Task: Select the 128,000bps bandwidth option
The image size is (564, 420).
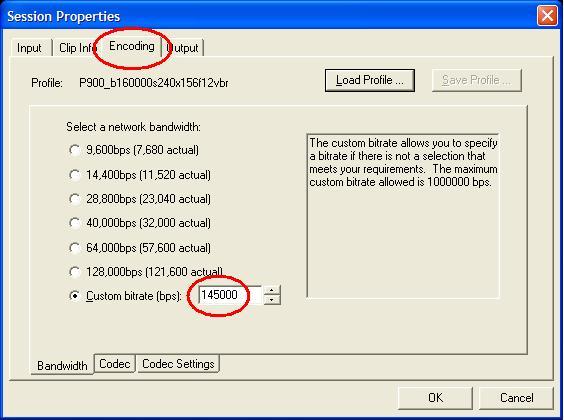Action: (x=75, y=272)
